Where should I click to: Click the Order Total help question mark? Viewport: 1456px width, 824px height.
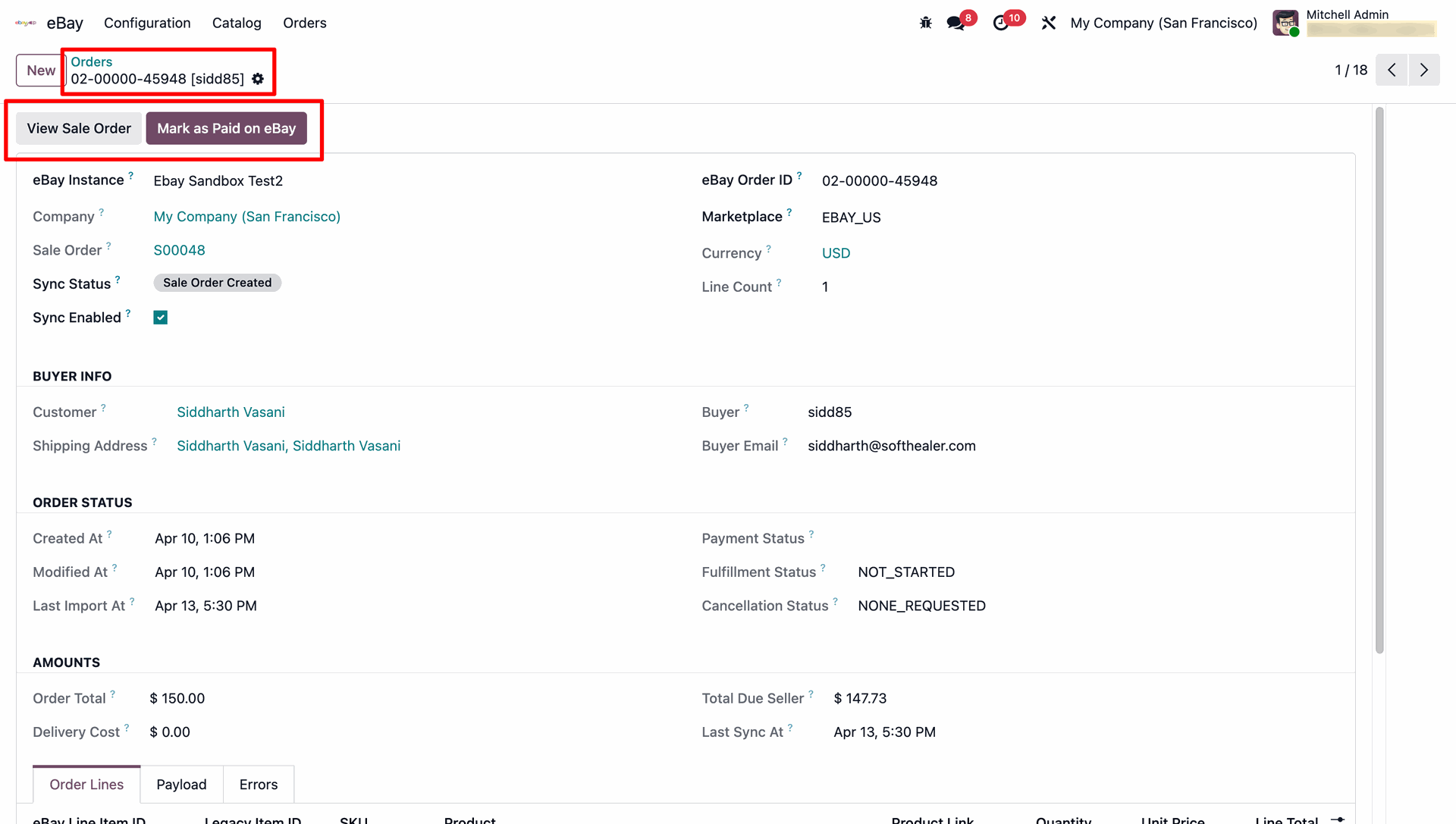[x=113, y=694]
